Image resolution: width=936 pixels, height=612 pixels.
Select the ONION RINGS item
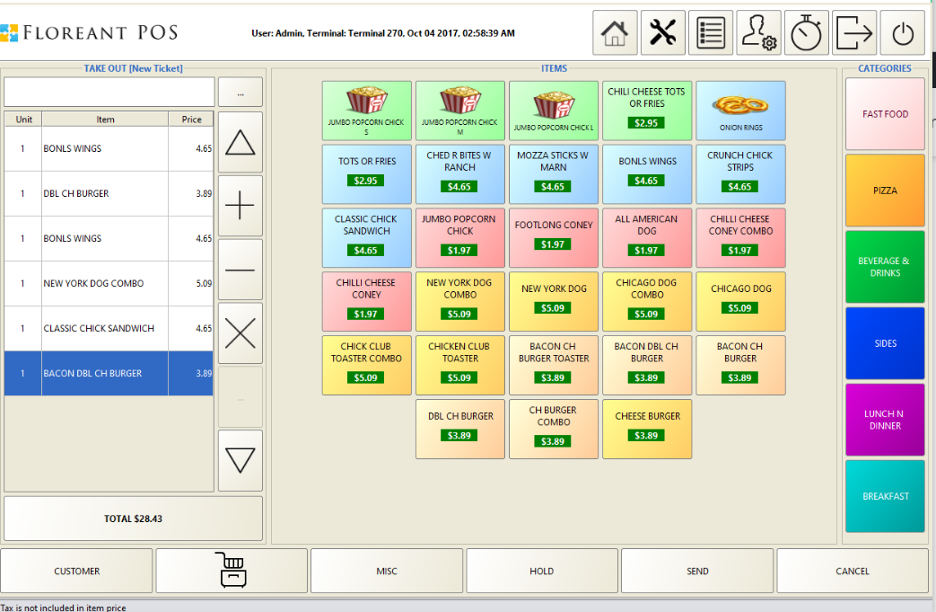[740, 110]
